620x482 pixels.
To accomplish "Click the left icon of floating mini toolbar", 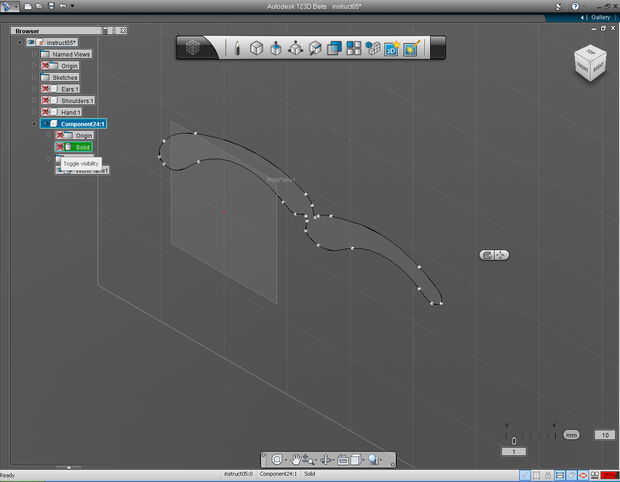I will (488, 255).
